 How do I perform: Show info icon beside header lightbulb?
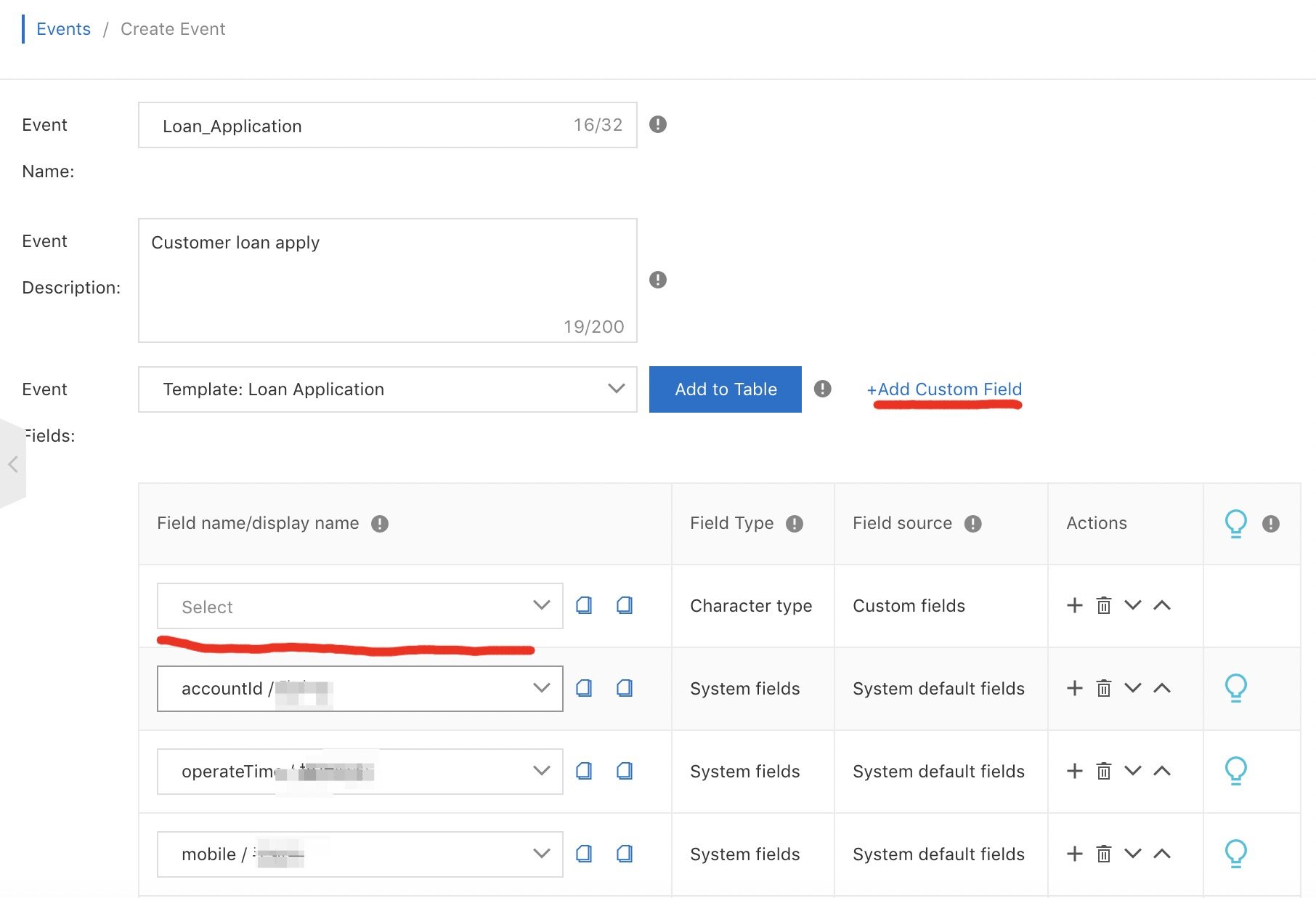pos(1271,524)
